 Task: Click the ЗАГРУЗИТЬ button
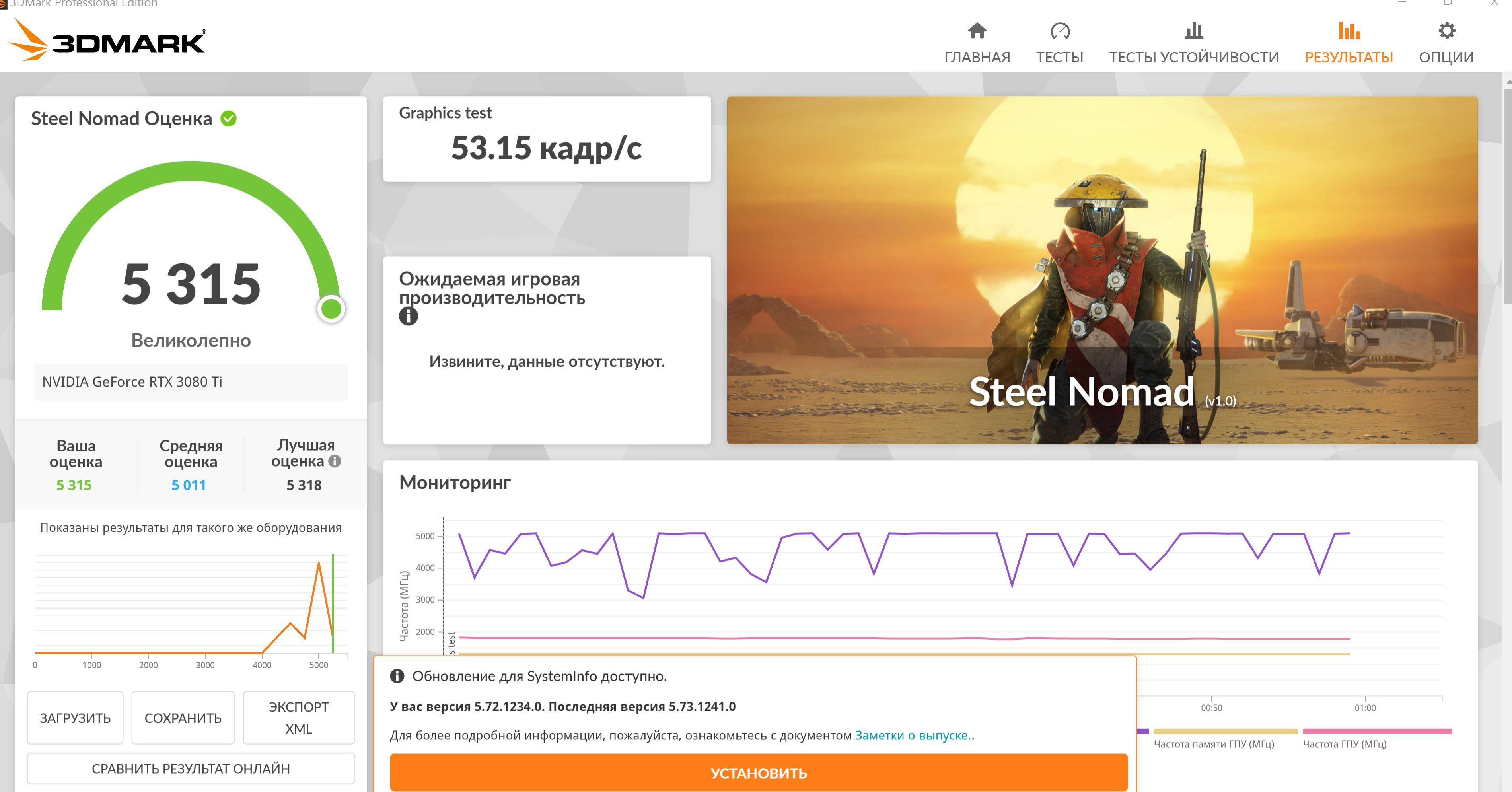75,718
